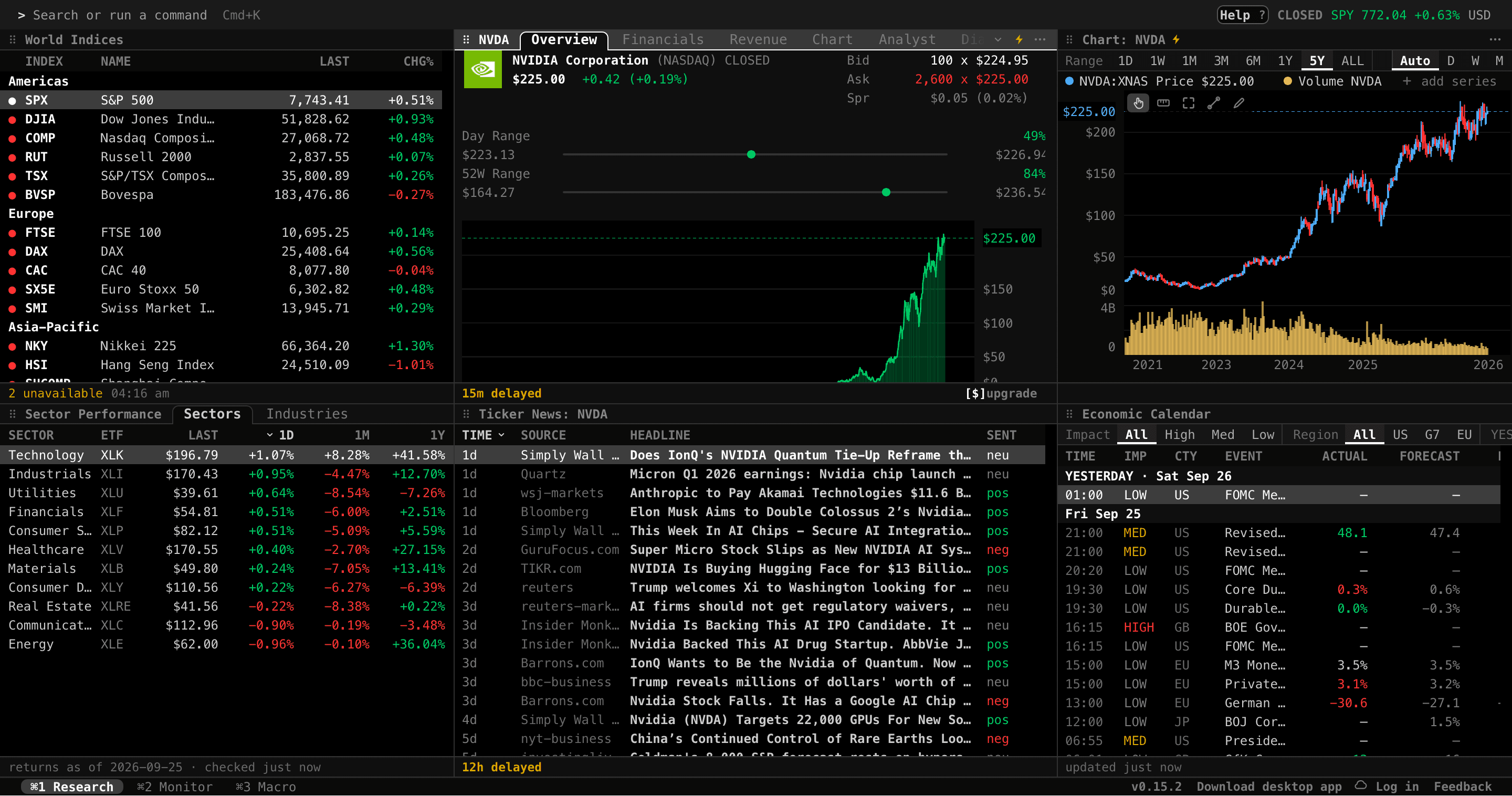Click the yellow Volume NVDA series swatch
Image resolution: width=1512 pixels, height=796 pixels.
(x=1287, y=81)
